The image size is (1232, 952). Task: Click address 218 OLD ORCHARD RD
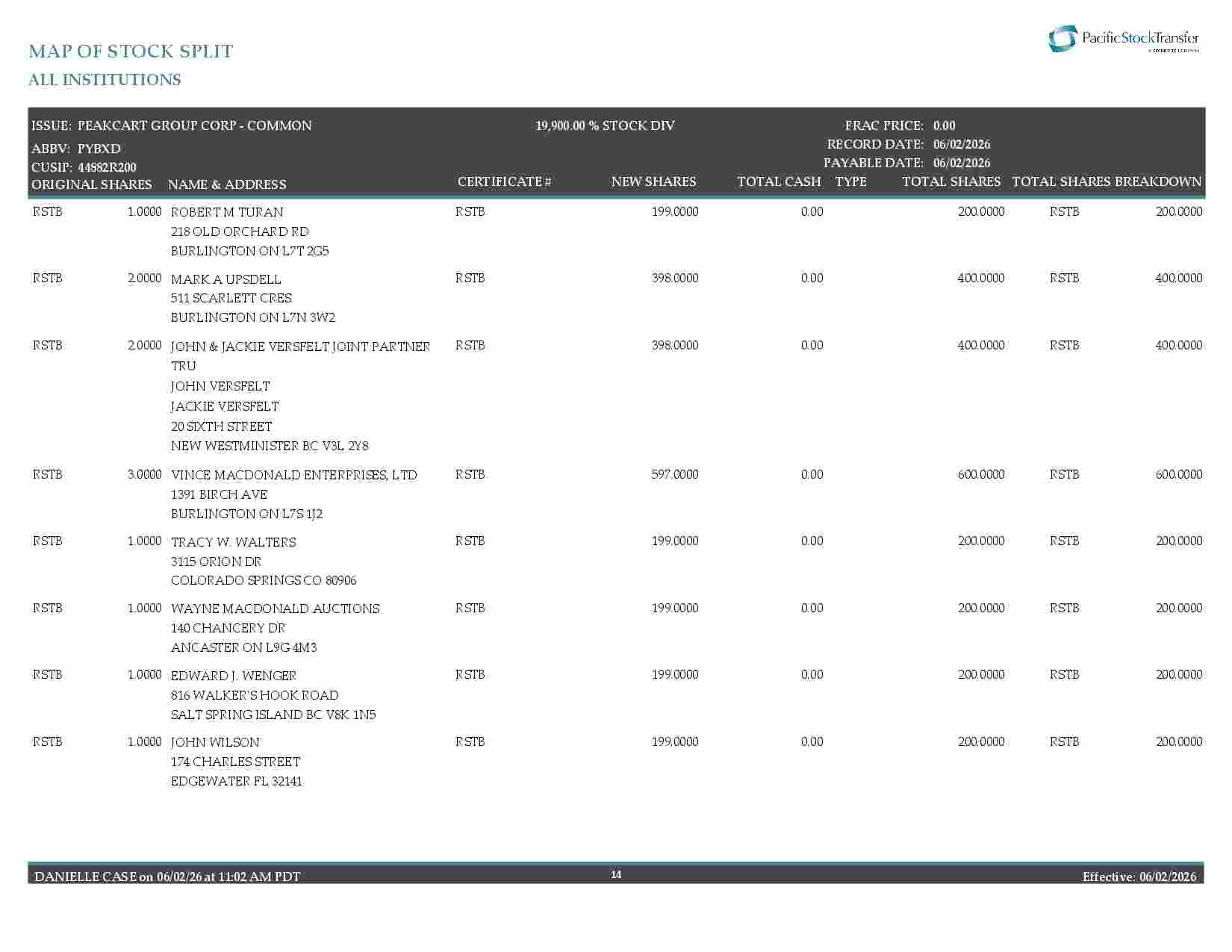(240, 231)
